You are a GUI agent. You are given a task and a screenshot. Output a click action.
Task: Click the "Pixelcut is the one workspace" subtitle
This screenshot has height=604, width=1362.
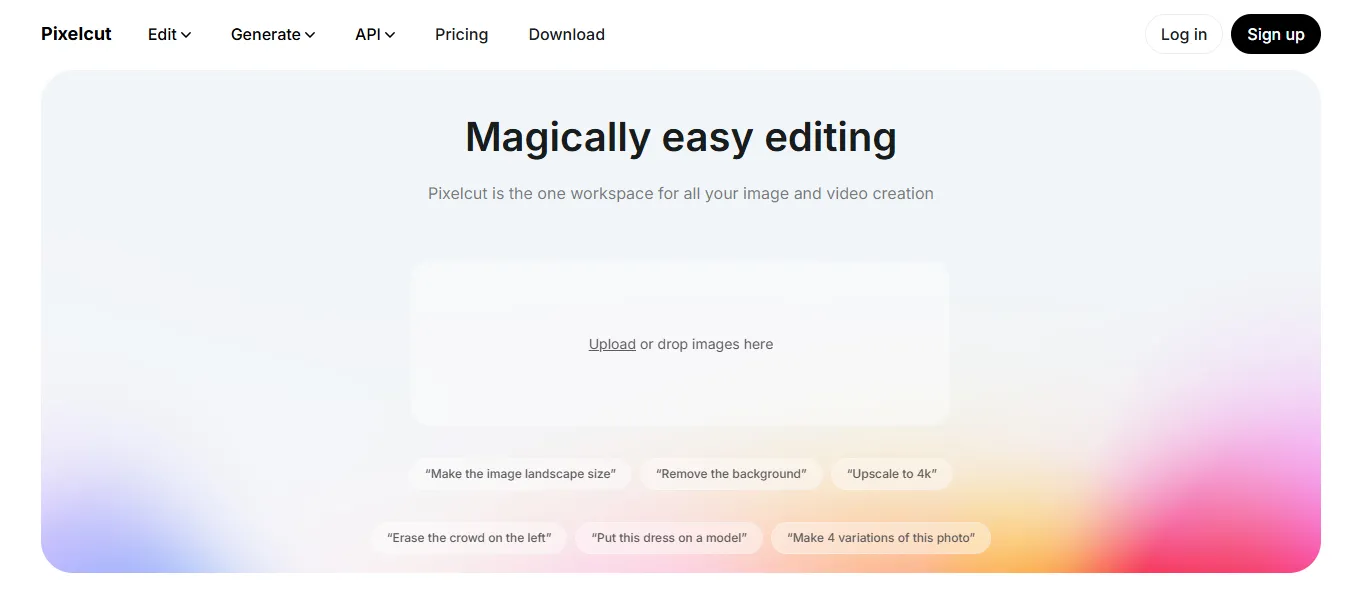pos(681,194)
